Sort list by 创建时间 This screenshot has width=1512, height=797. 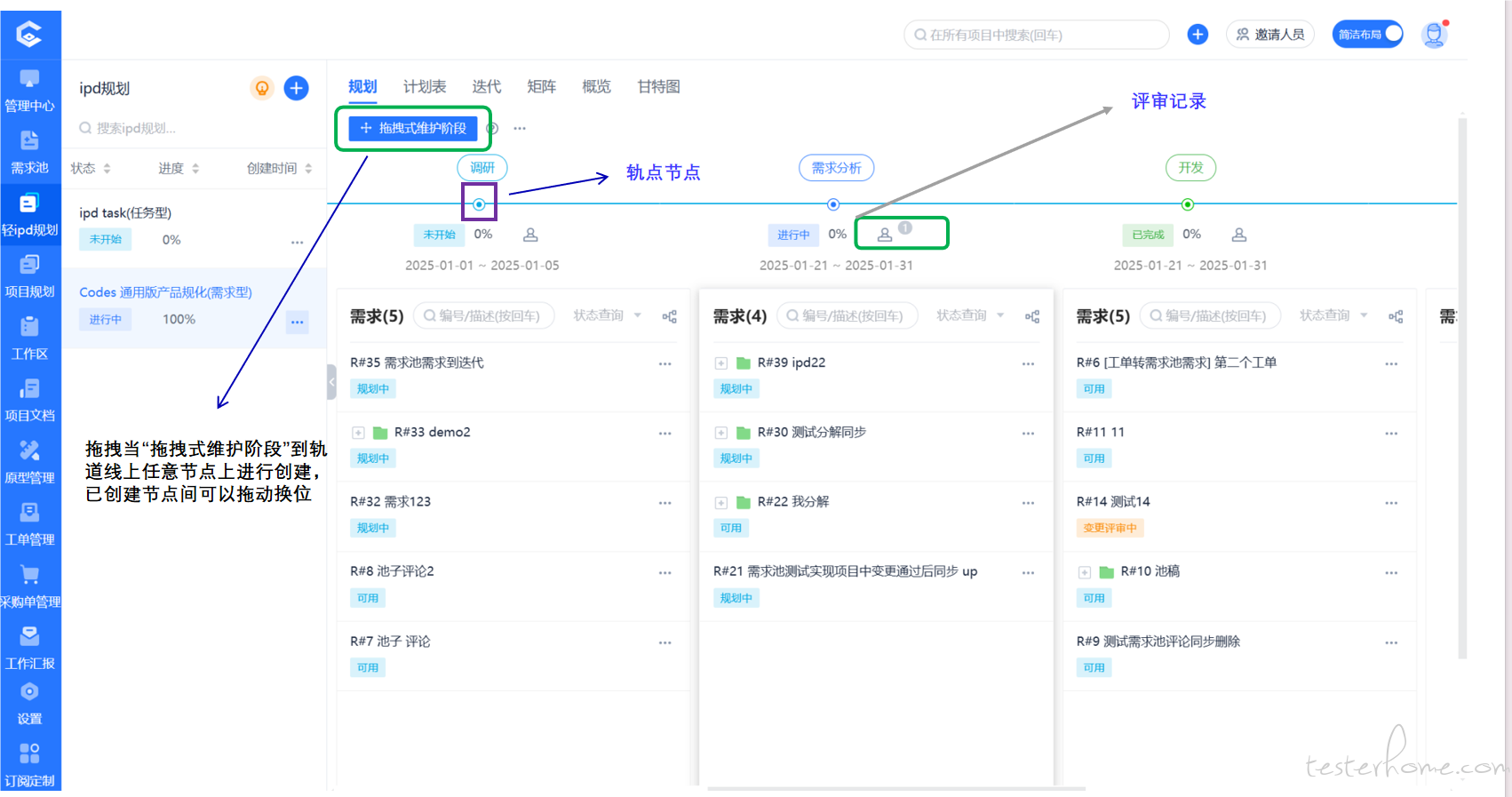pyautogui.click(x=279, y=168)
